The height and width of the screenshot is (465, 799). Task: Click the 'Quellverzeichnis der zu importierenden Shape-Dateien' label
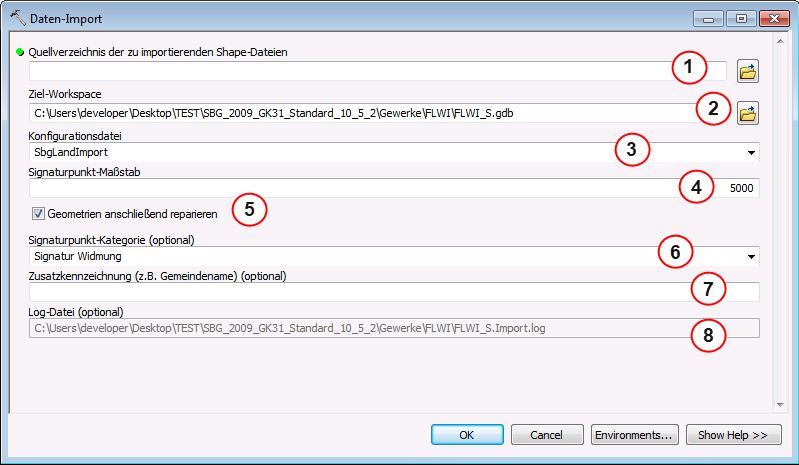(158, 52)
